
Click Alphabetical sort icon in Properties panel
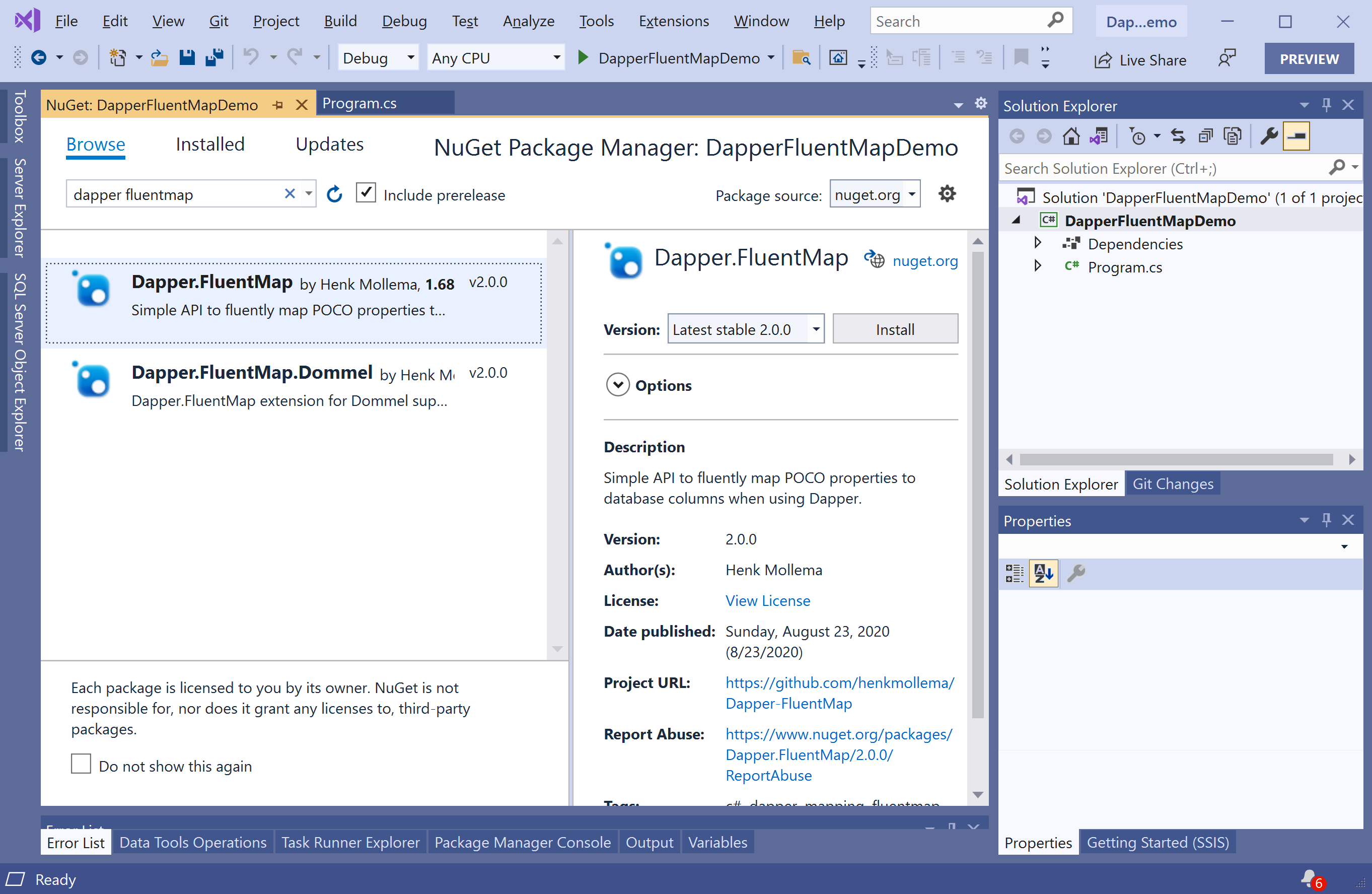[1043, 573]
